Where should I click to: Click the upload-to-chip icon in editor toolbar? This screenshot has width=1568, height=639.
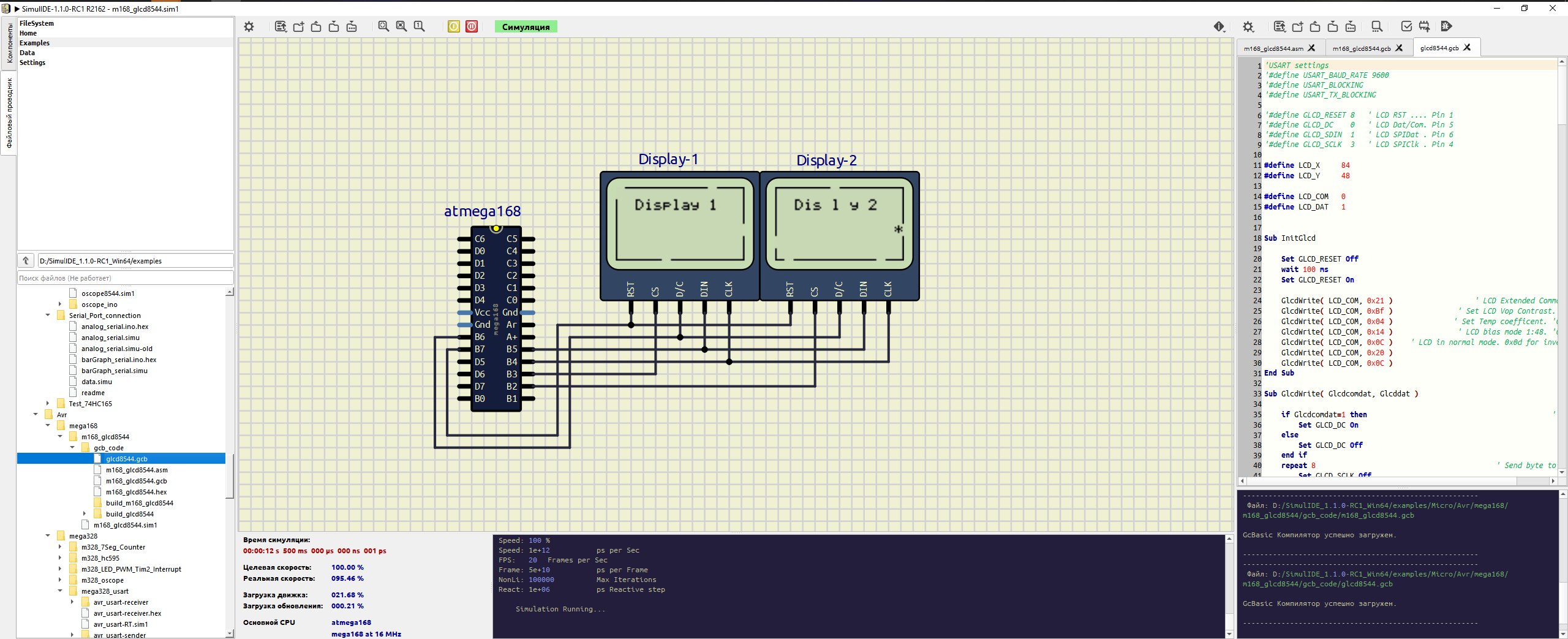[1424, 26]
